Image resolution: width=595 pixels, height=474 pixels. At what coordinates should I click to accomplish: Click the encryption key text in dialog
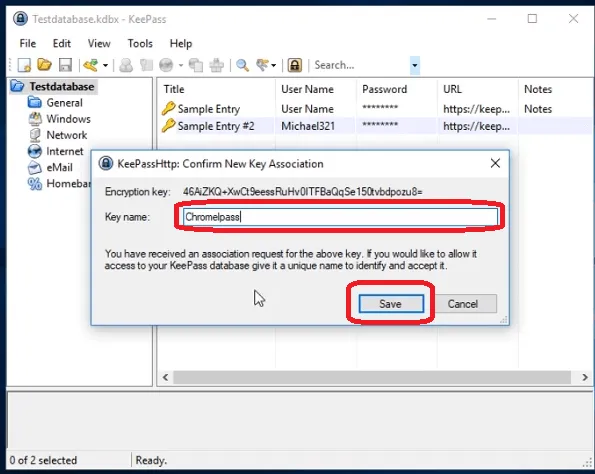pos(302,192)
